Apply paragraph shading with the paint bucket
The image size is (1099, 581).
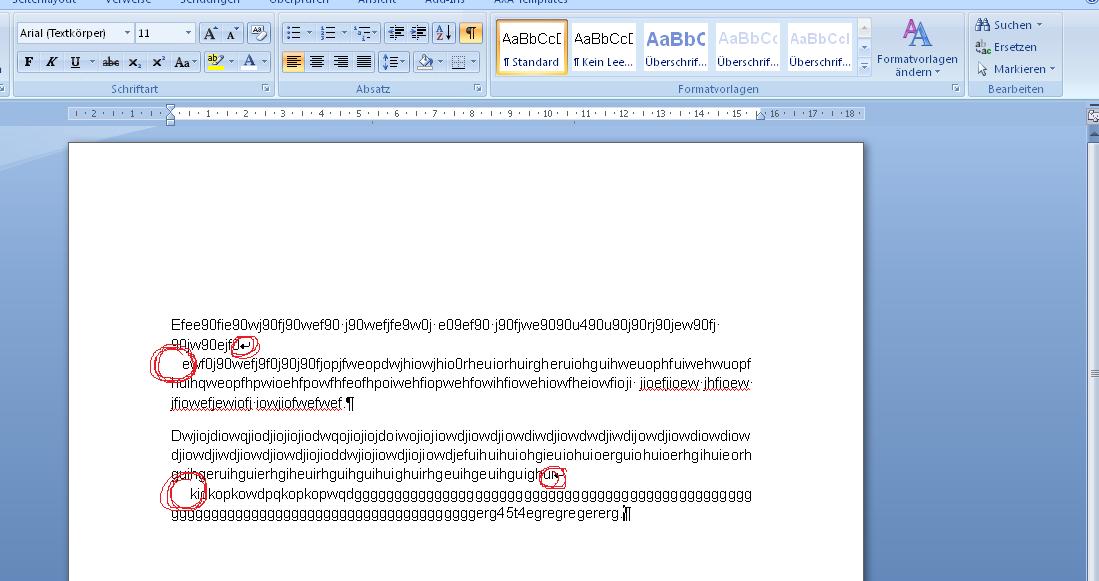tap(425, 62)
